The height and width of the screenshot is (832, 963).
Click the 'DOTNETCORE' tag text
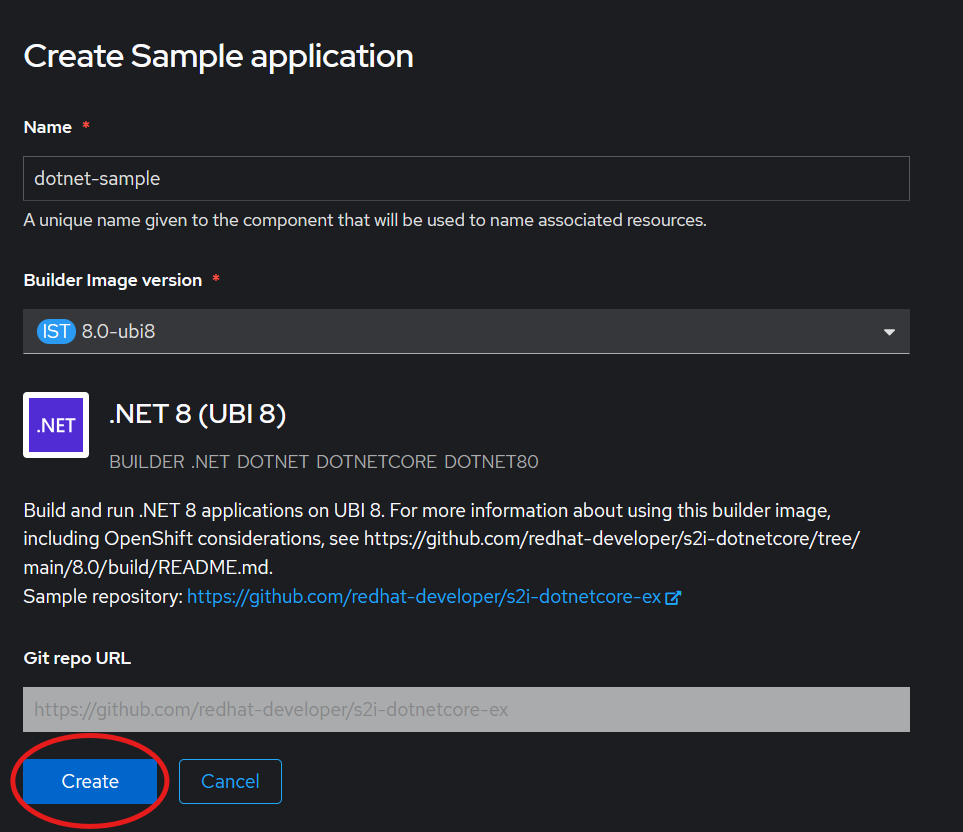tap(376, 462)
